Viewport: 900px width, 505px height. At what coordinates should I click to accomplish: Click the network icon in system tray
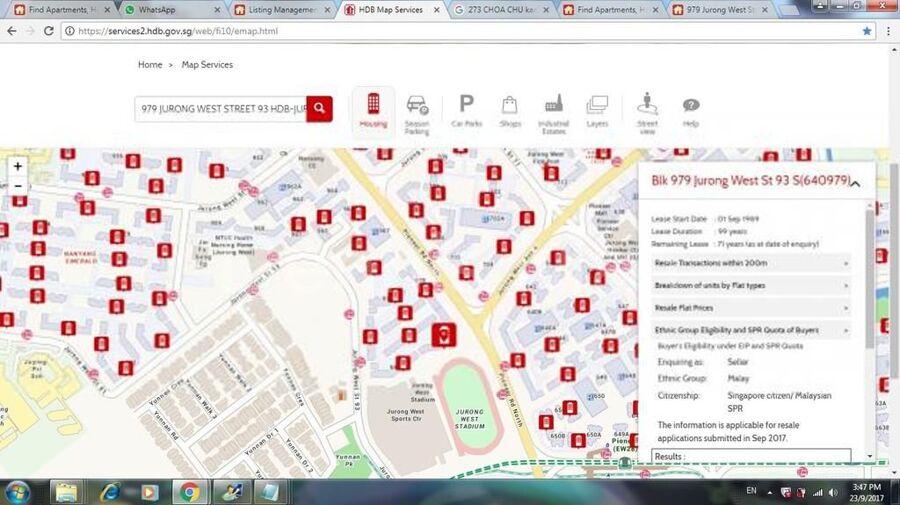pos(818,492)
